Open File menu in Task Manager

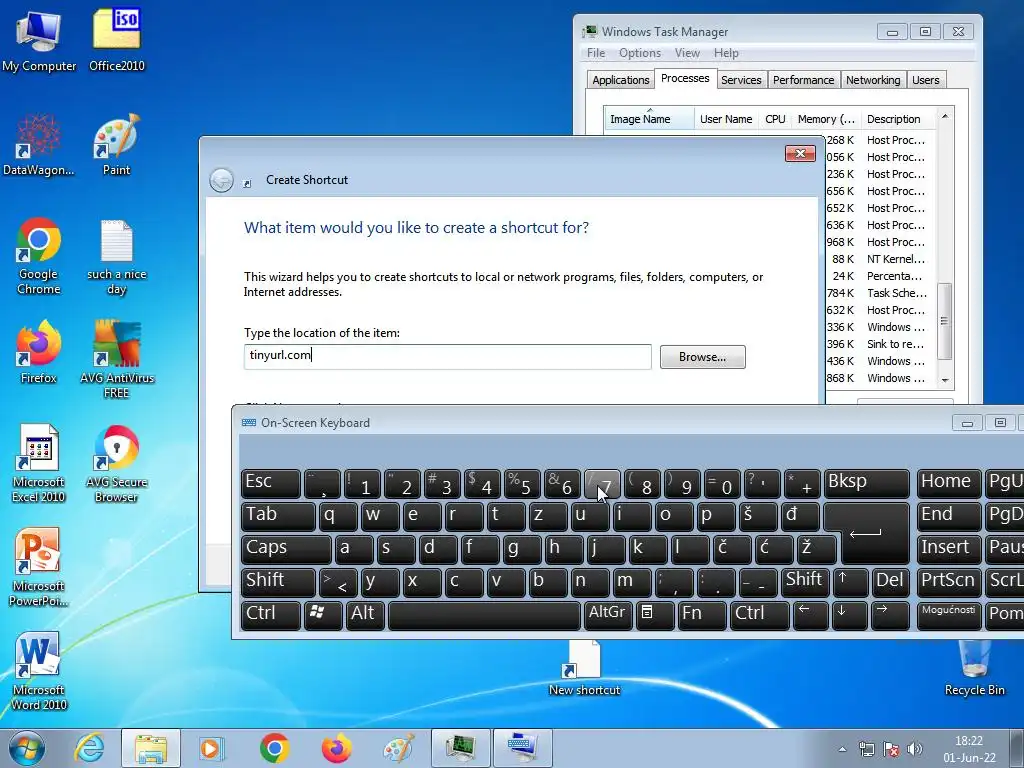[596, 53]
